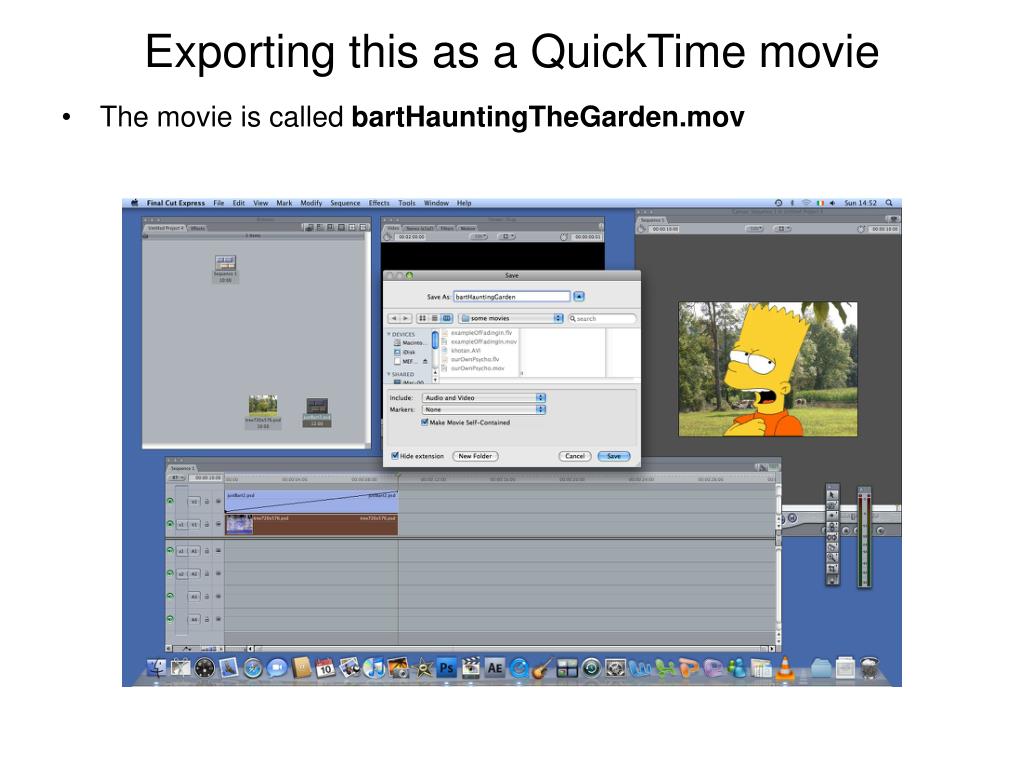Open the VLC cone icon in Dock

pyautogui.click(x=784, y=668)
